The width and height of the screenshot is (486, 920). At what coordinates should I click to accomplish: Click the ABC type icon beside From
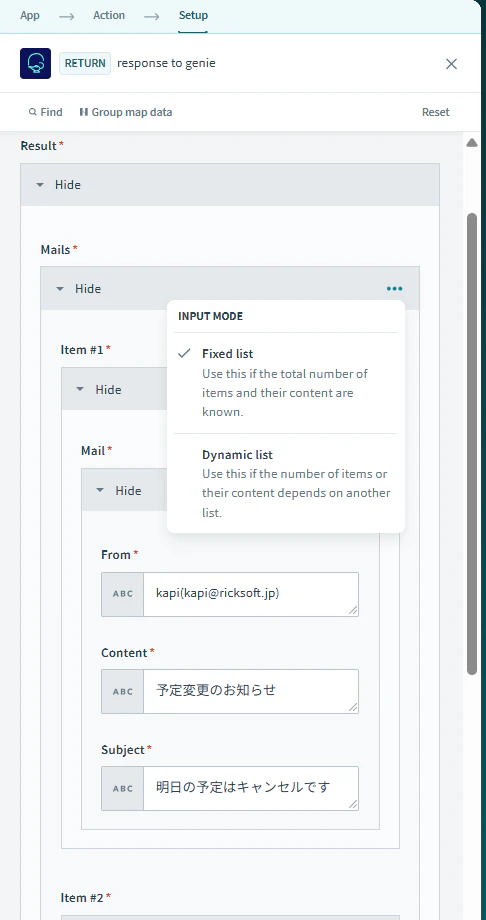tap(123, 594)
